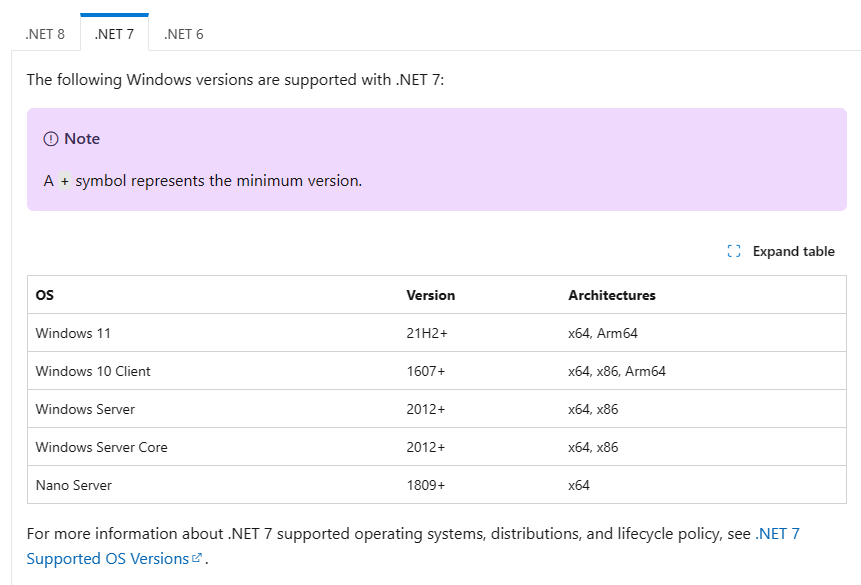Switch to the .NET 6 tab

tap(183, 33)
